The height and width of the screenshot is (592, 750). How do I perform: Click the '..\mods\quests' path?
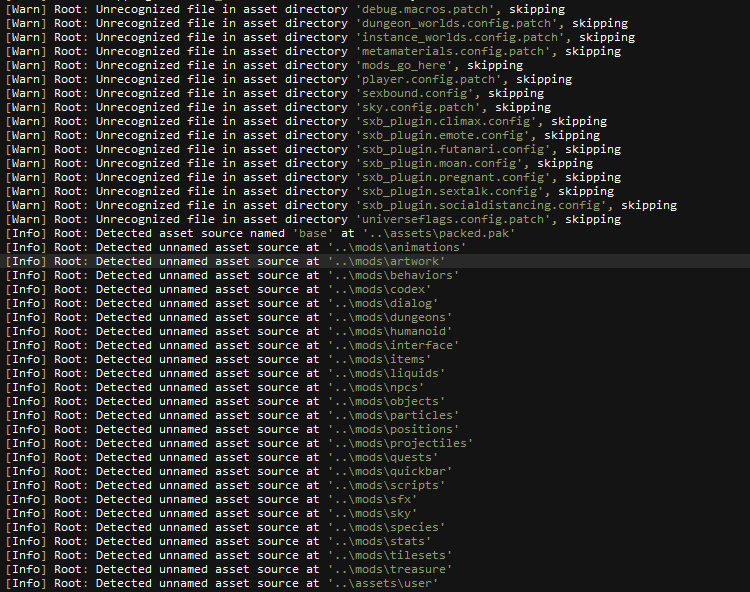[x=383, y=457]
